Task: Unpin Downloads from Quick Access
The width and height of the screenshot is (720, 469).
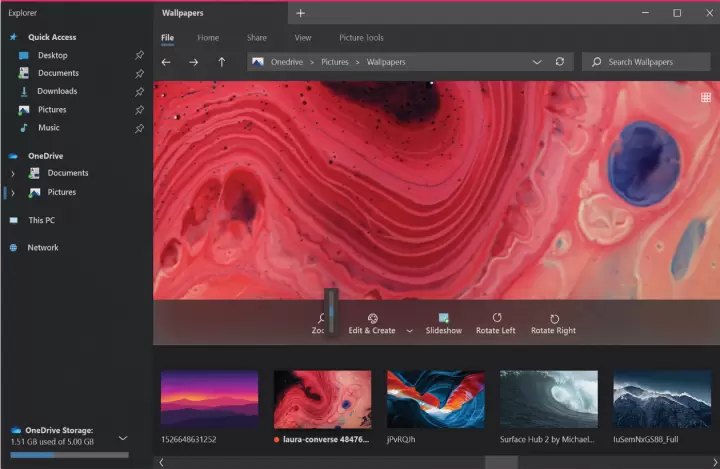Action: tap(139, 91)
